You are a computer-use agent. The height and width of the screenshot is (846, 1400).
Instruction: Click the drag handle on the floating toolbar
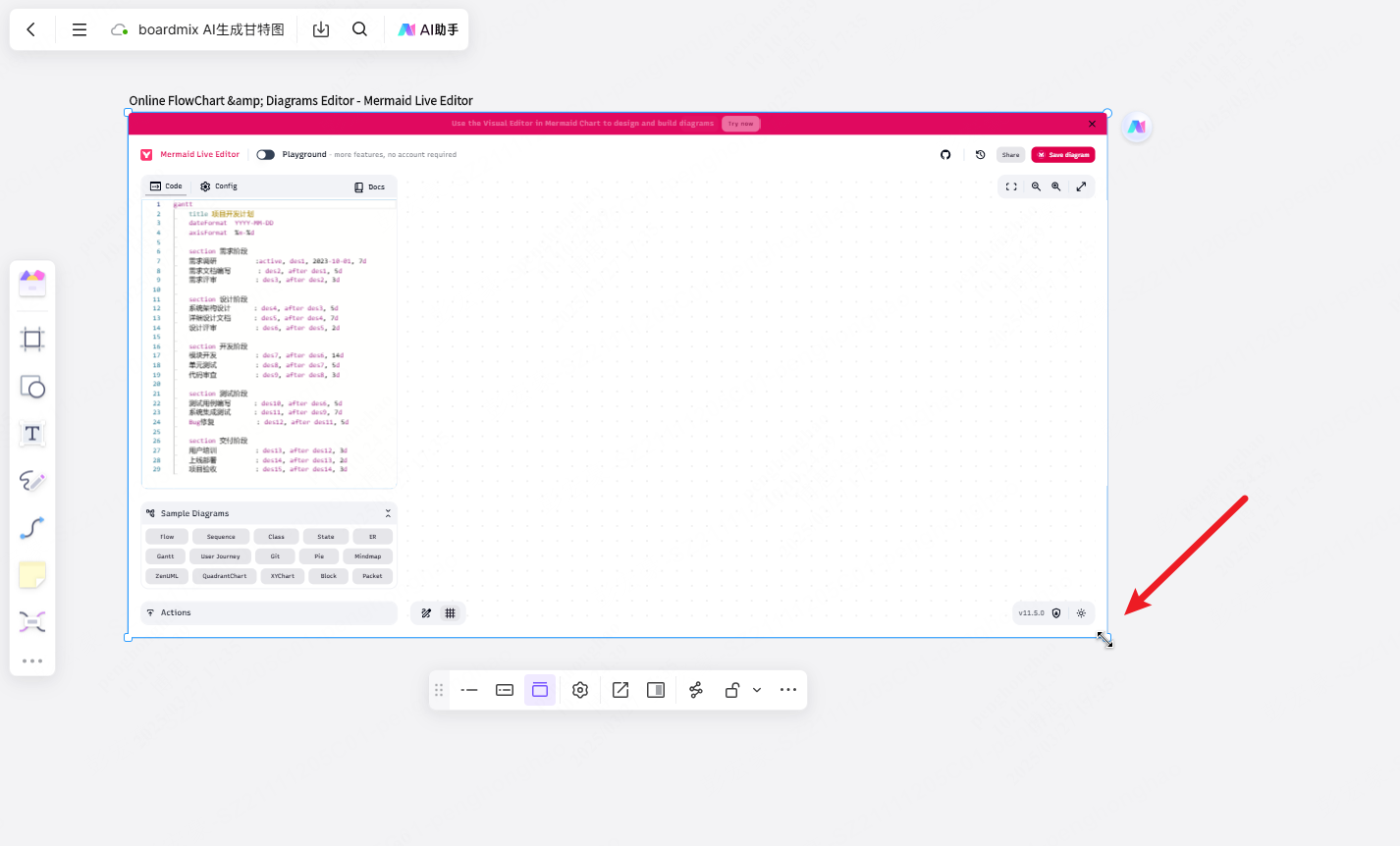[x=439, y=690]
